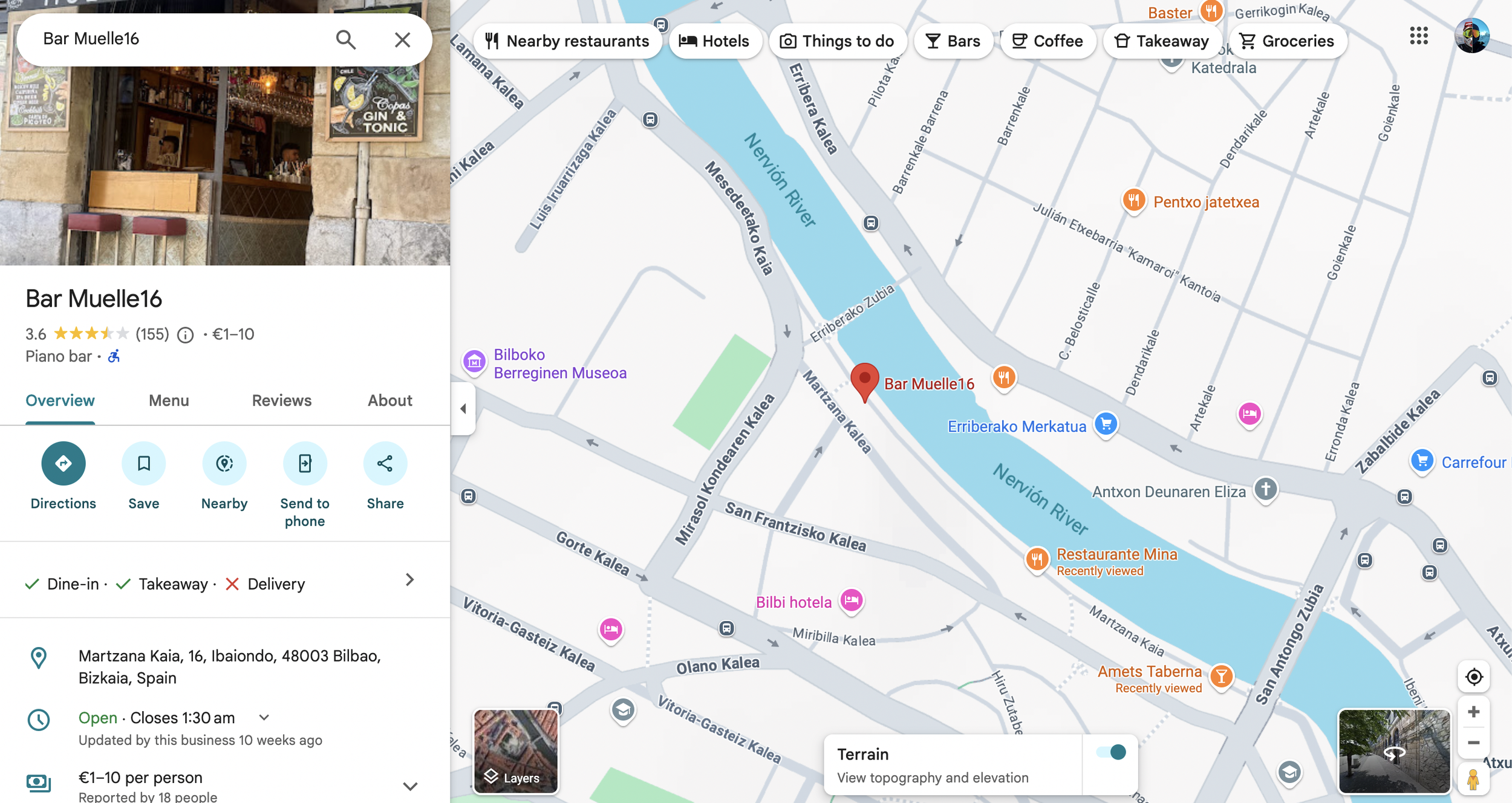
Task: Zoom in with the plus button
Action: coord(1474,712)
